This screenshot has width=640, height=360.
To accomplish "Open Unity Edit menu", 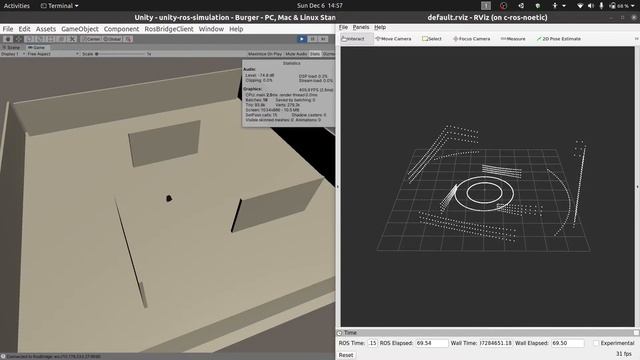I will [24, 29].
